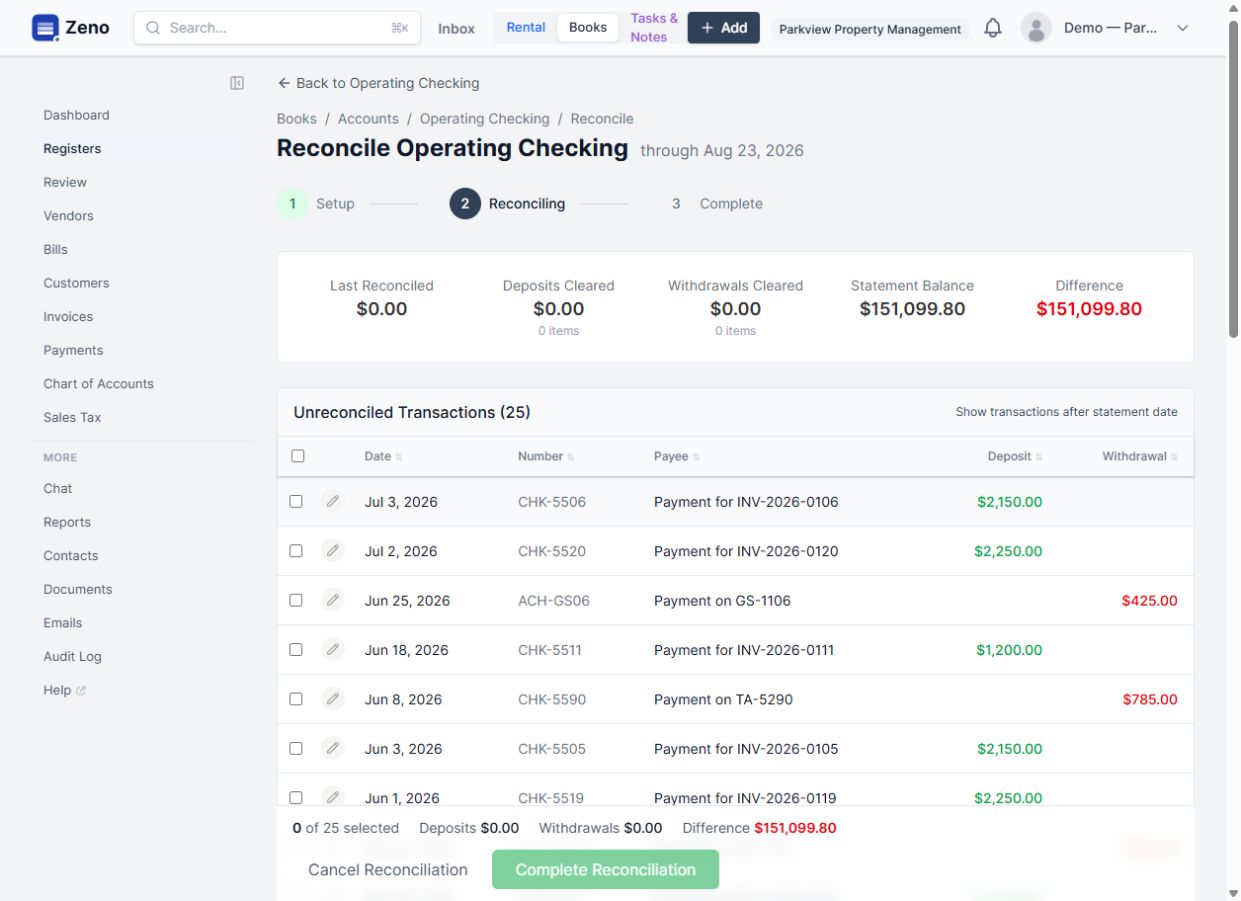
Task: Collapse the sidebar panel icon
Action: click(x=237, y=83)
